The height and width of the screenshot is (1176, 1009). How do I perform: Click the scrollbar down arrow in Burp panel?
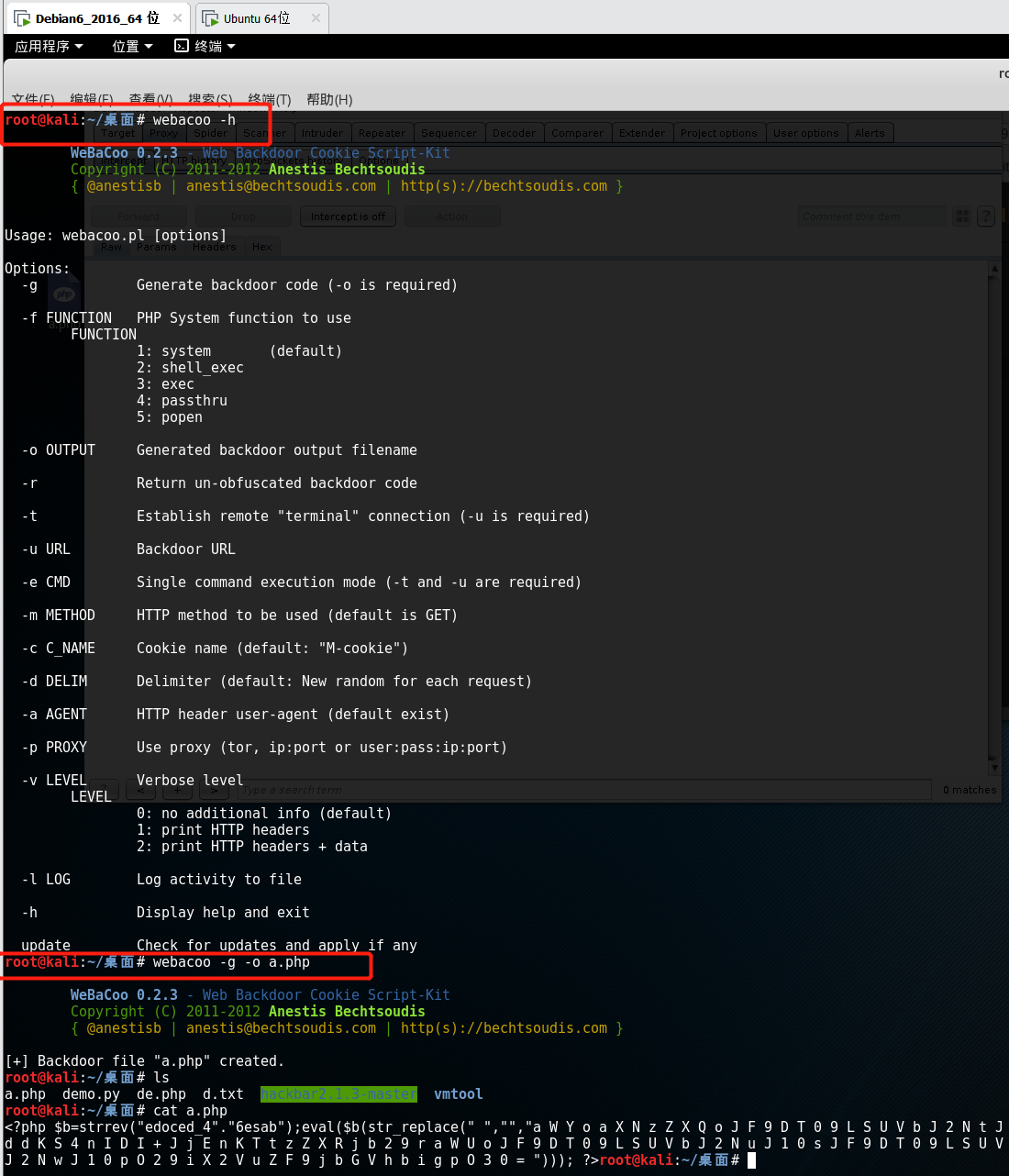point(993,767)
